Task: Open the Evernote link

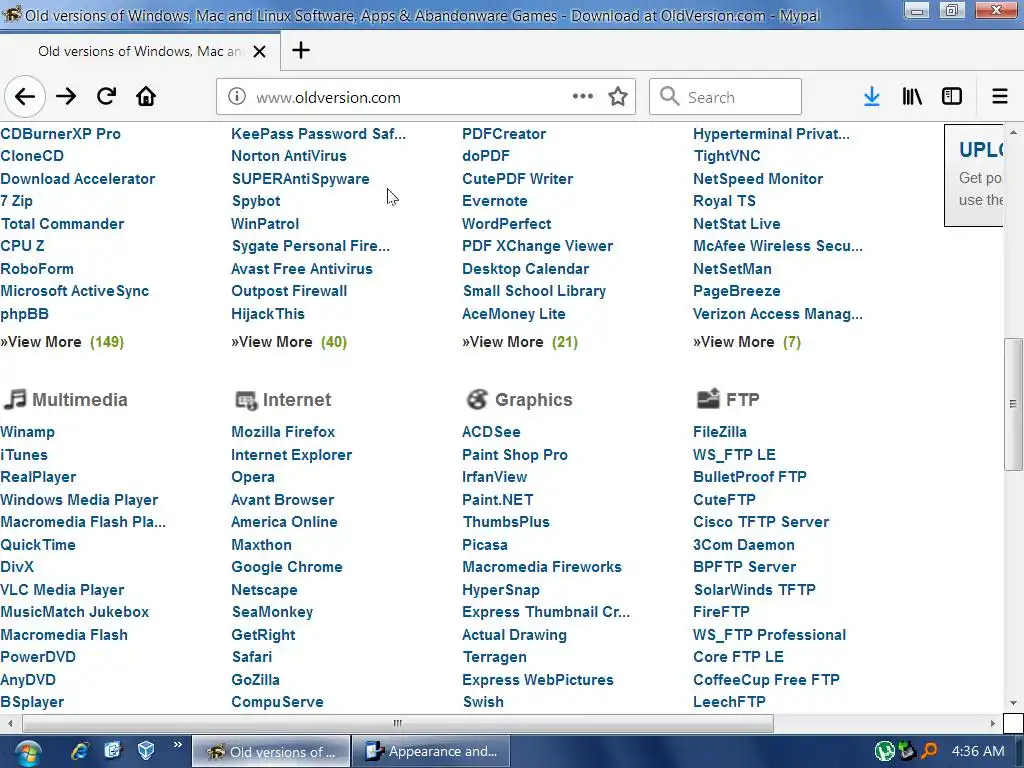Action: point(494,201)
